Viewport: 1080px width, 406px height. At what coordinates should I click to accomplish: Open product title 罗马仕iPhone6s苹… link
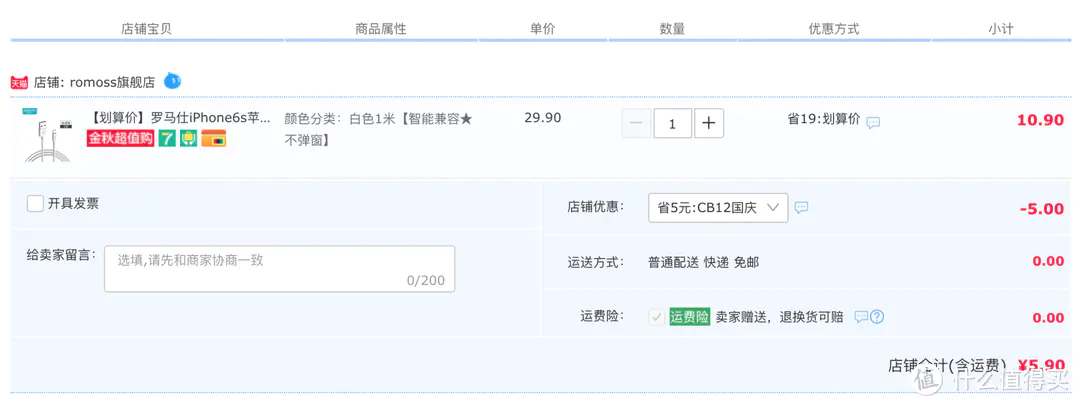point(181,118)
